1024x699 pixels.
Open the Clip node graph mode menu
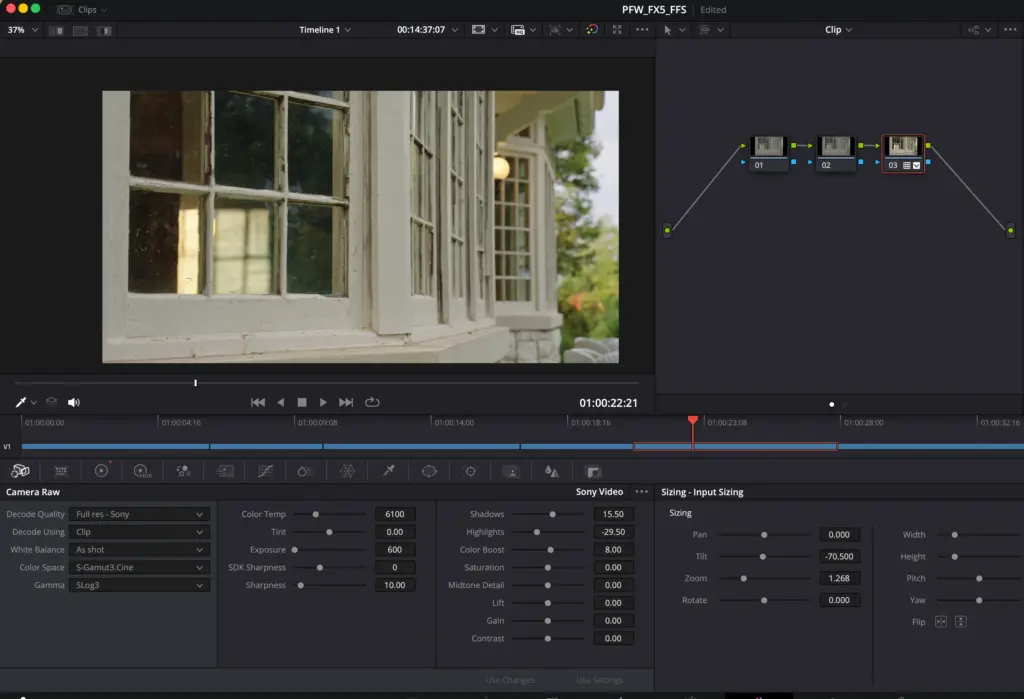tap(838, 29)
